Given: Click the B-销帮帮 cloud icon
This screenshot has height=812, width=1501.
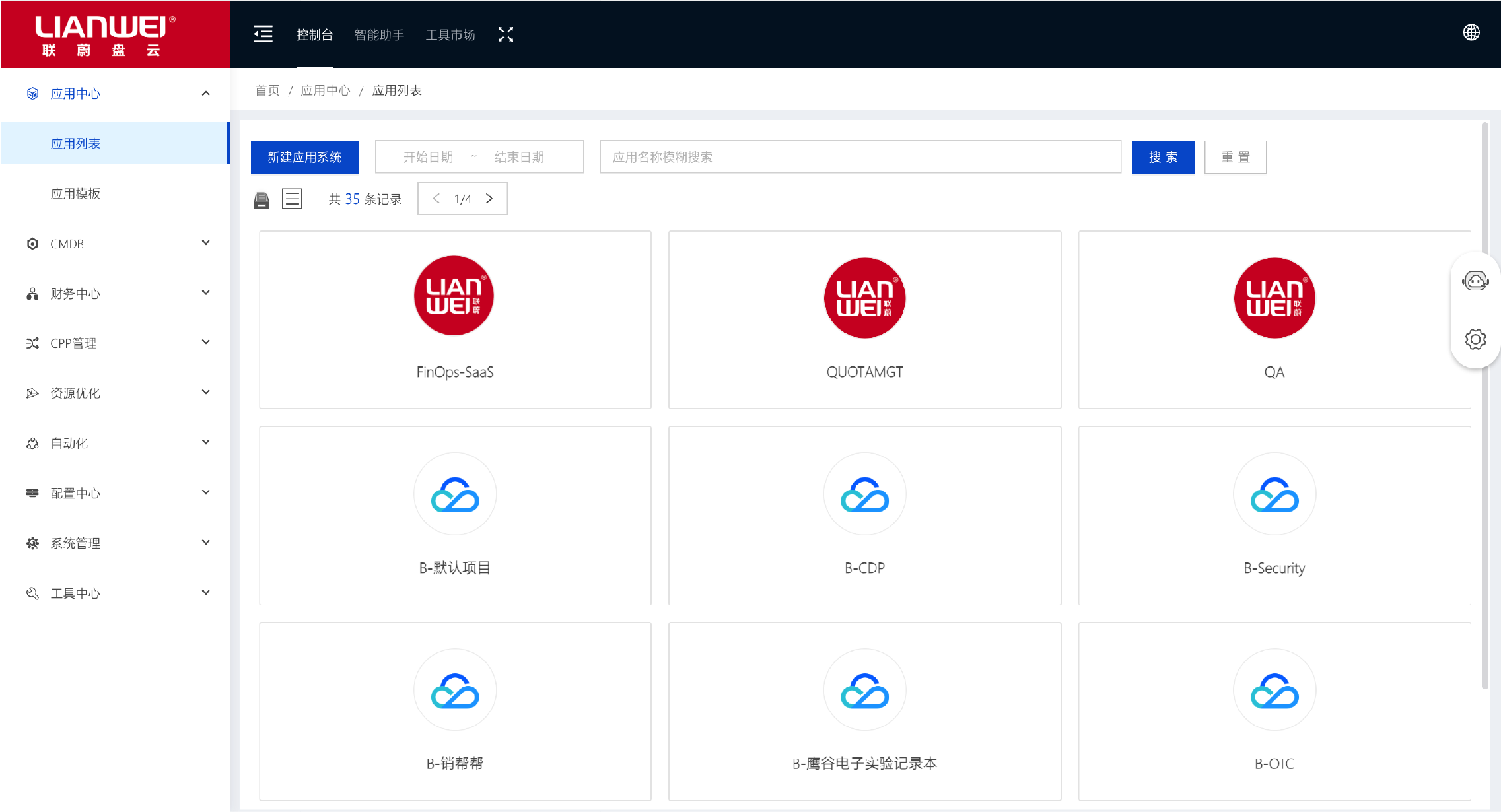Looking at the screenshot, I should [x=455, y=690].
